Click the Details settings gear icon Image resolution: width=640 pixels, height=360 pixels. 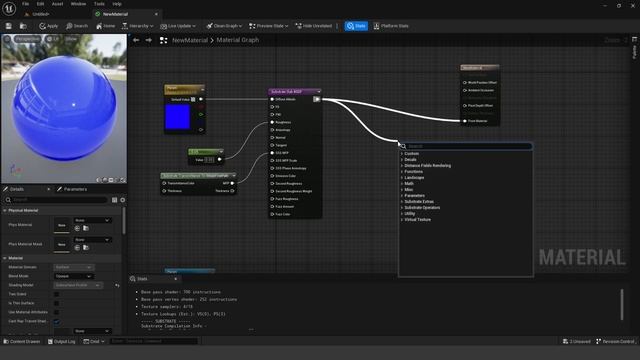[x=122, y=200]
